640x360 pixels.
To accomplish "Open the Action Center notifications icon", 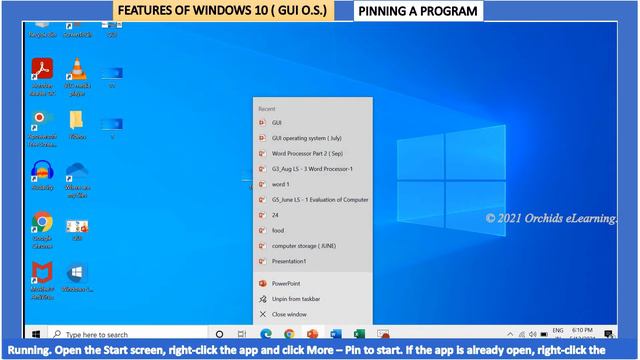I will [609, 333].
